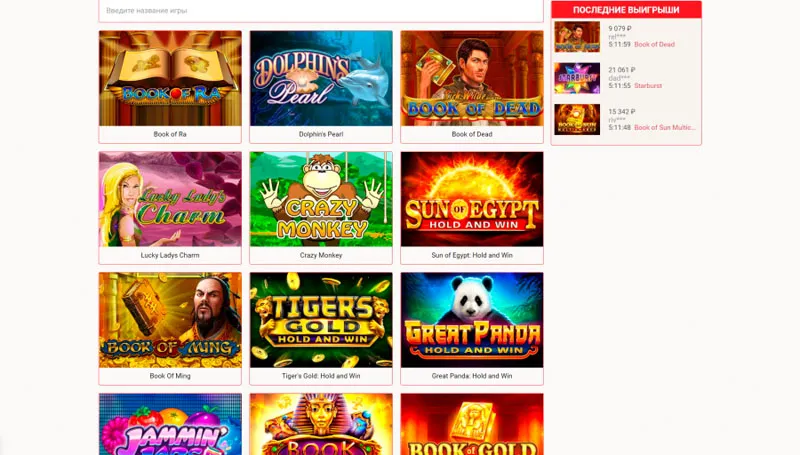Image resolution: width=800 pixels, height=455 pixels.
Task: Follow the Book of Dead winner link
Action: click(x=654, y=44)
